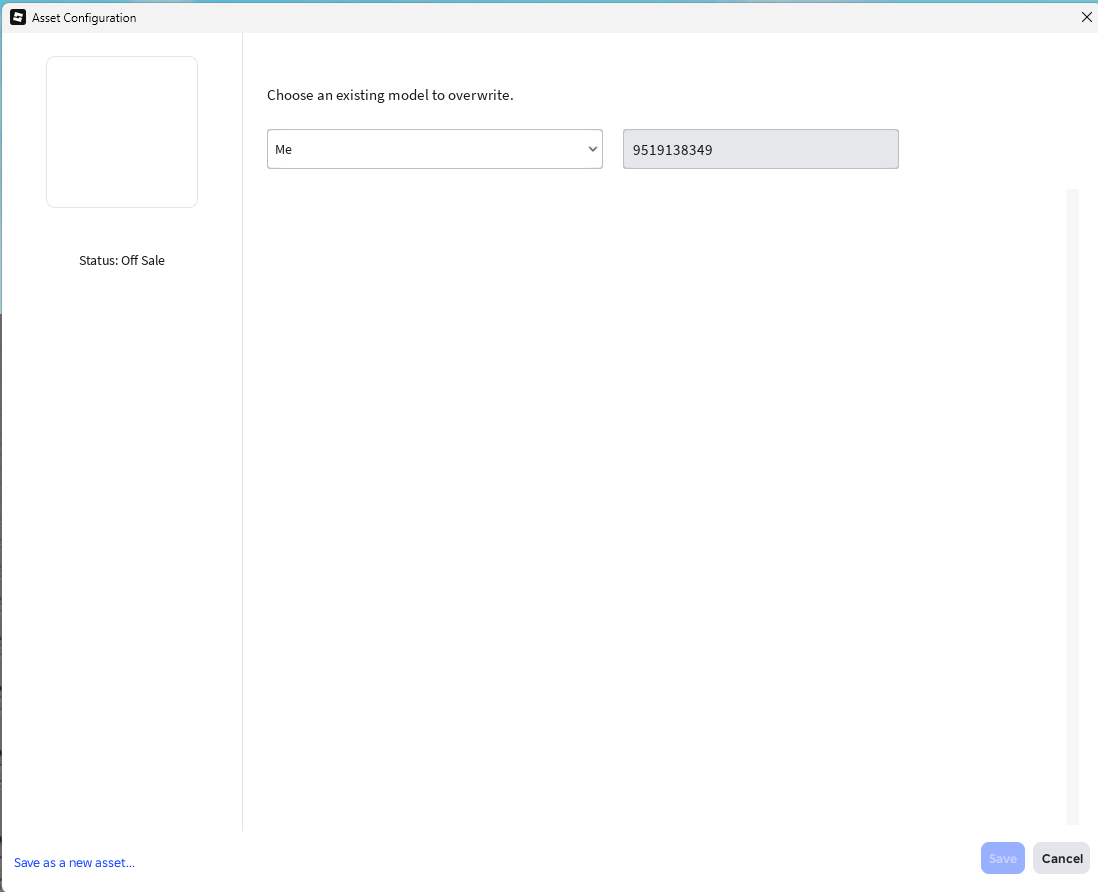Screen dimensions: 1098x892
Task: Click the Roblox Studio icon in title bar
Action: pyautogui.click(x=18, y=18)
